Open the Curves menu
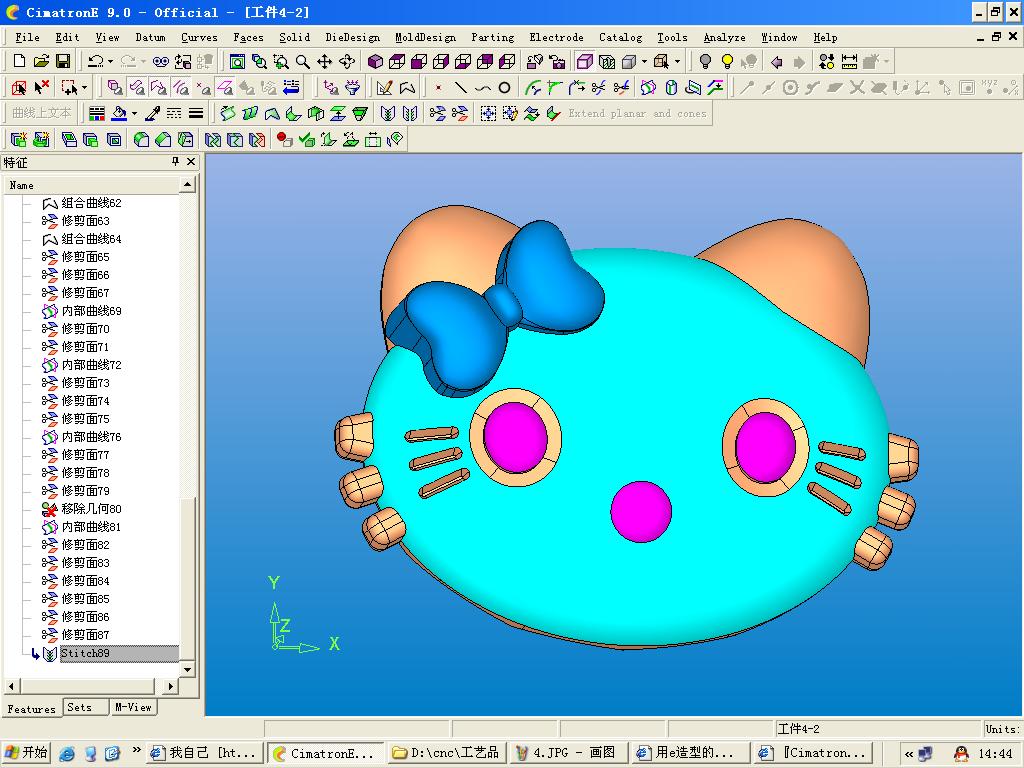This screenshot has height=768, width=1024. tap(199, 37)
